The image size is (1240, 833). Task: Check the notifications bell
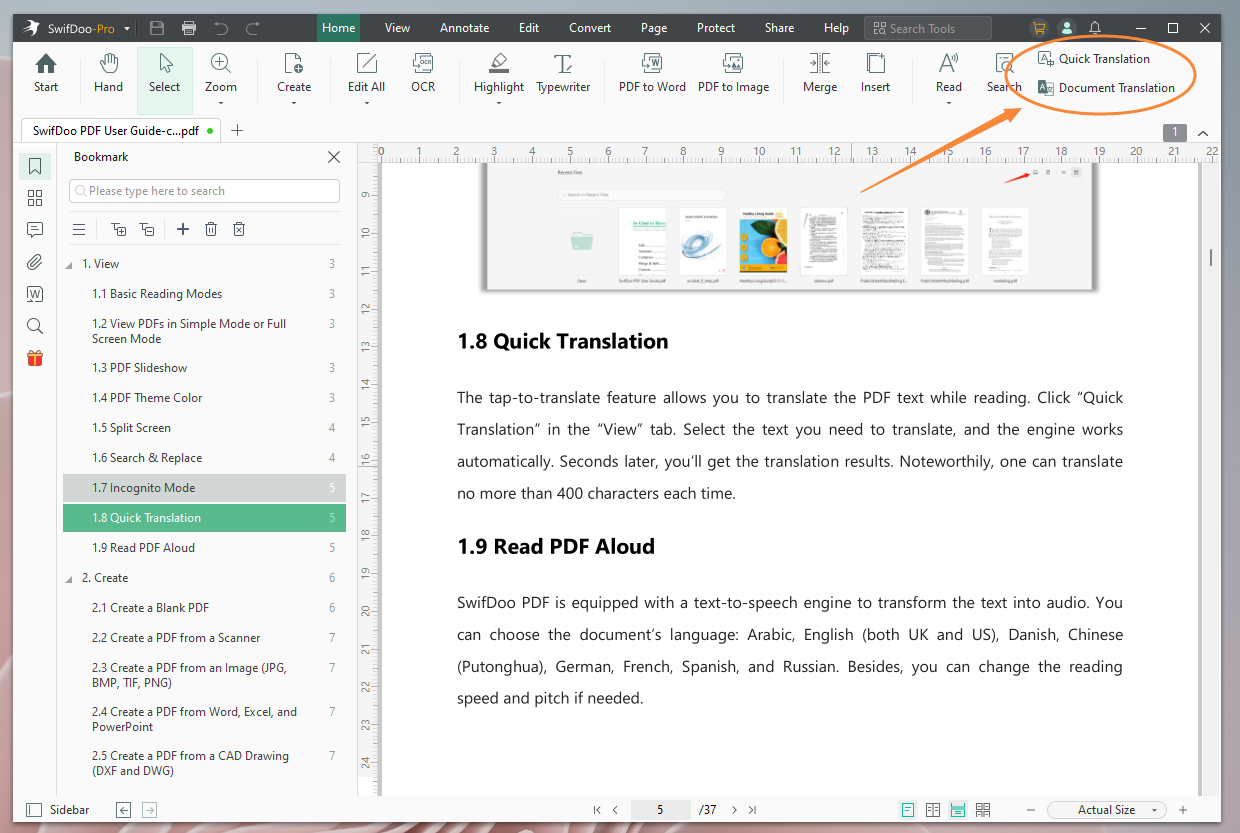[x=1095, y=28]
